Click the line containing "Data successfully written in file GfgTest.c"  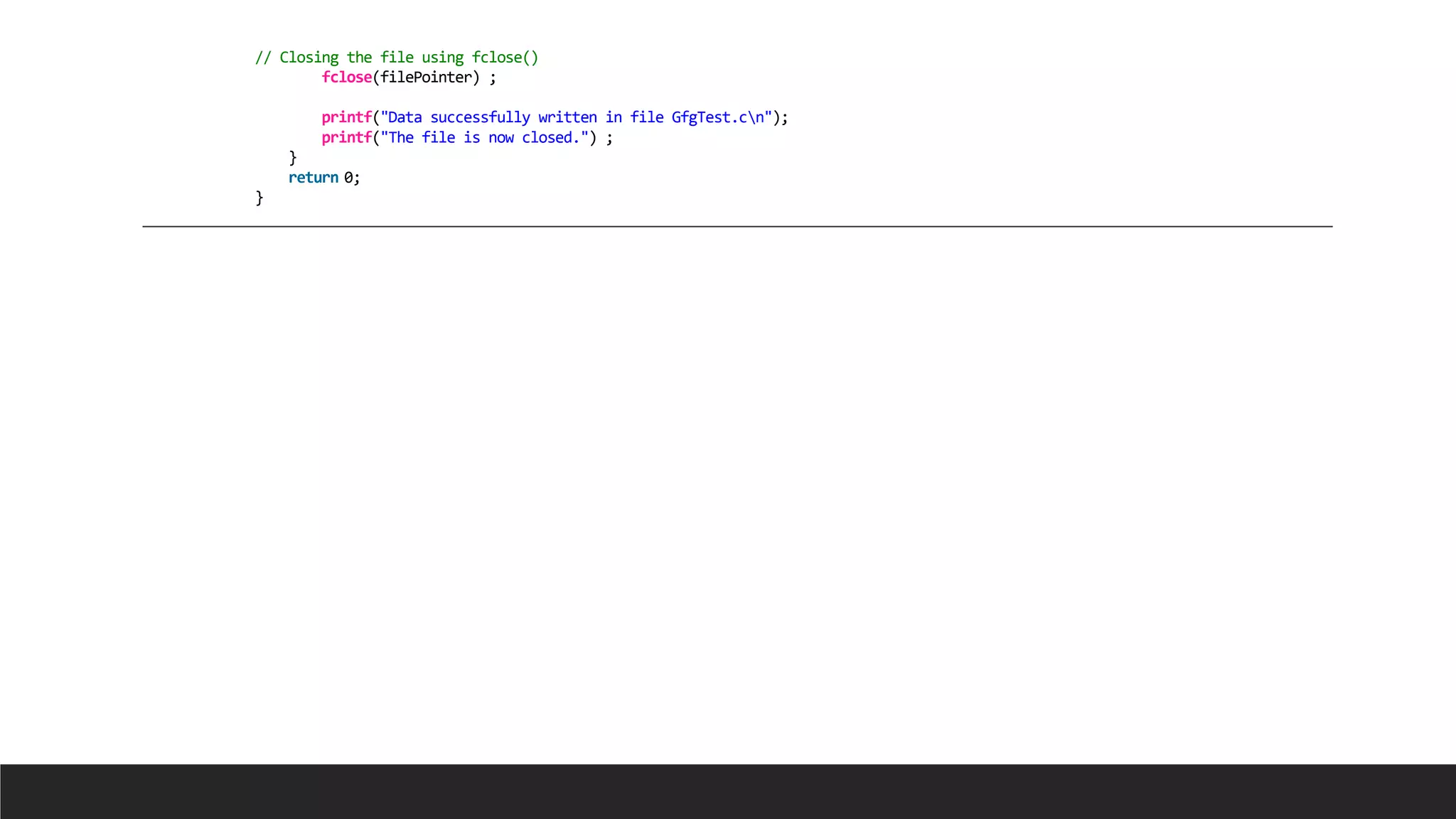555,117
